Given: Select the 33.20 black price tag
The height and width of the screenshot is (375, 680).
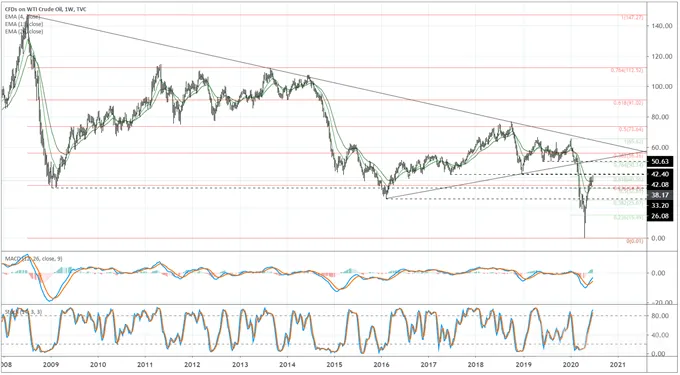Looking at the screenshot, I should coord(660,205).
